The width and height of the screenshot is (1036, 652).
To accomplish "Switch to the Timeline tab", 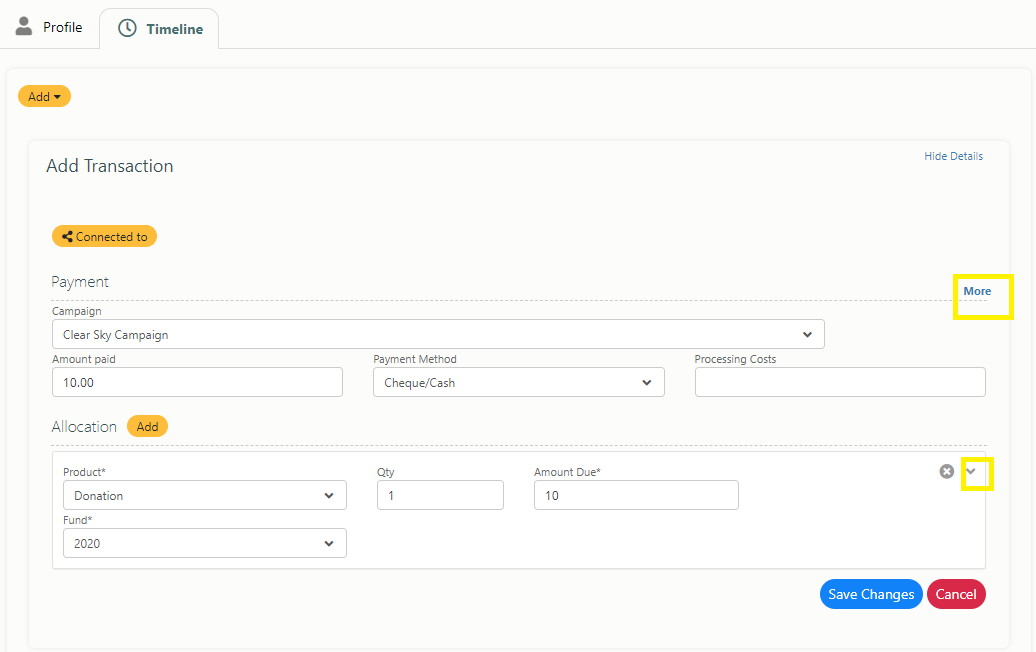I will pyautogui.click(x=159, y=29).
